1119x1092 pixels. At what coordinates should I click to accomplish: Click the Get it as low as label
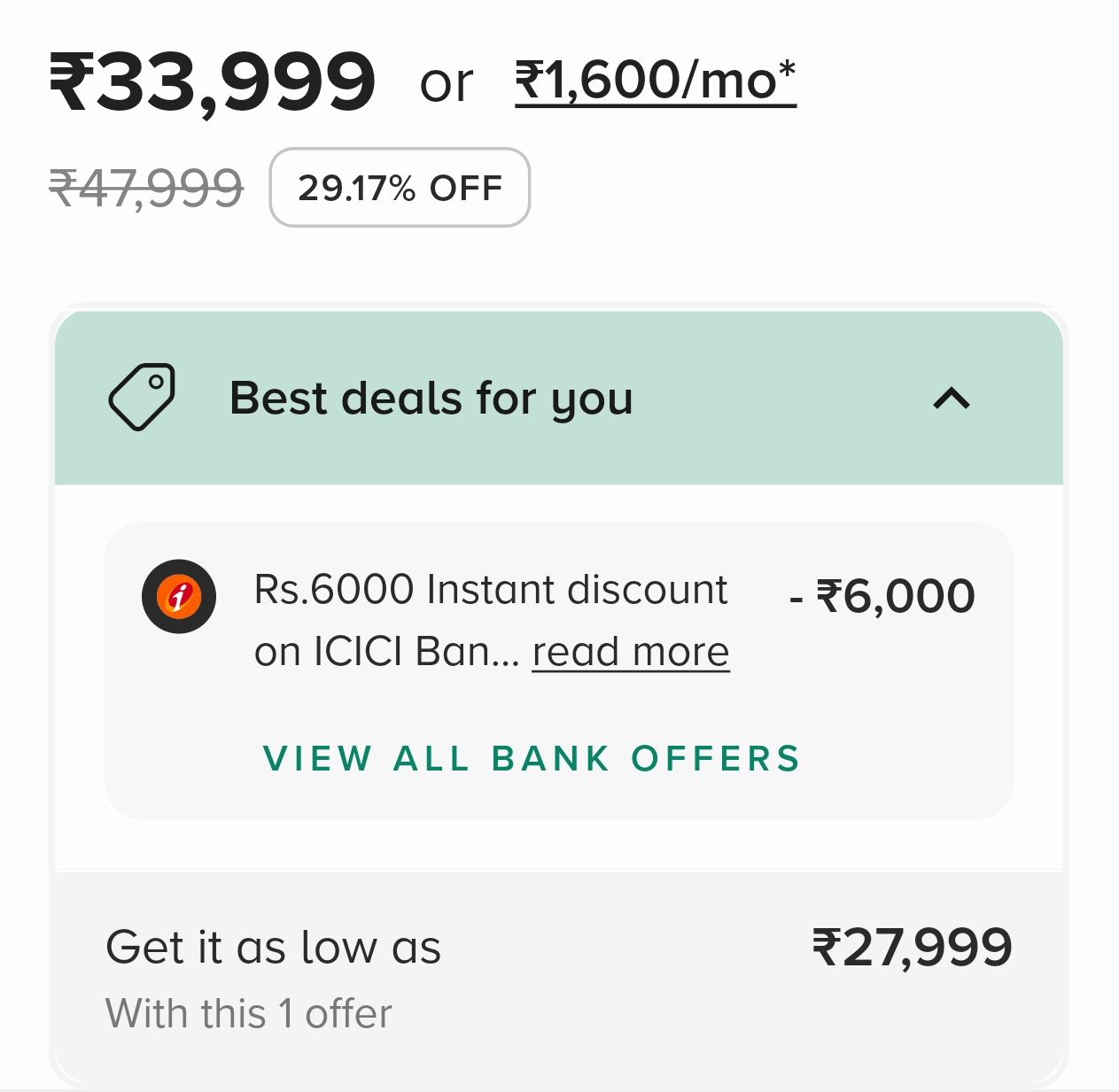click(x=273, y=948)
